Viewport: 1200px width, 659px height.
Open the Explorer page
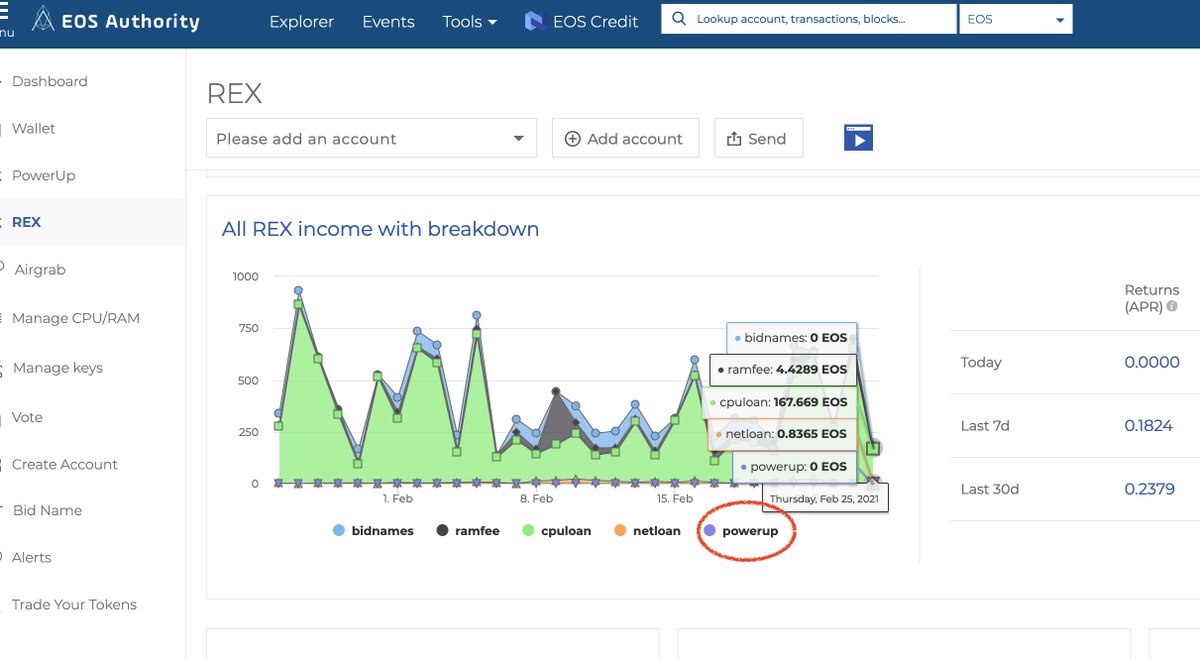coord(301,21)
